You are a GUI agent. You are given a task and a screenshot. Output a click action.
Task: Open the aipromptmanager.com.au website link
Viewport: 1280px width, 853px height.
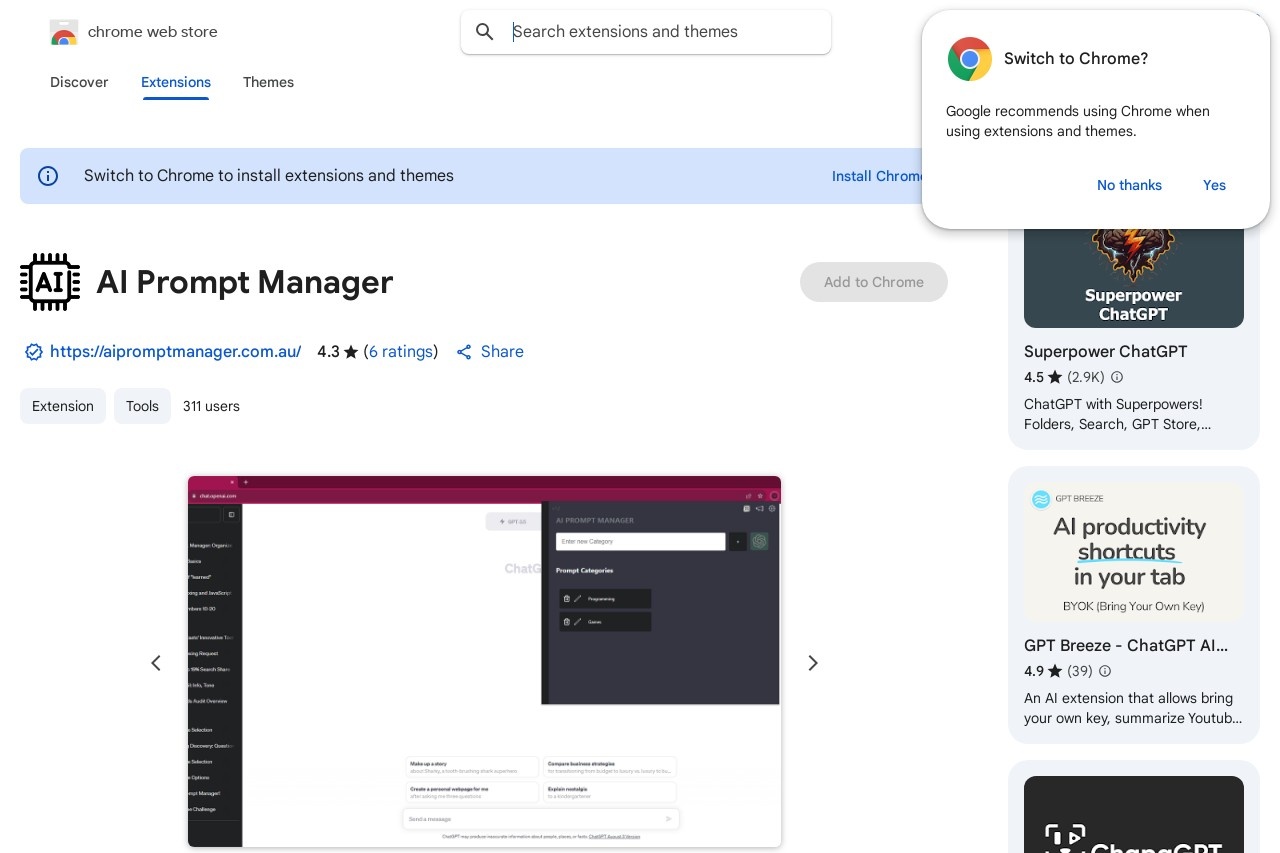176,352
